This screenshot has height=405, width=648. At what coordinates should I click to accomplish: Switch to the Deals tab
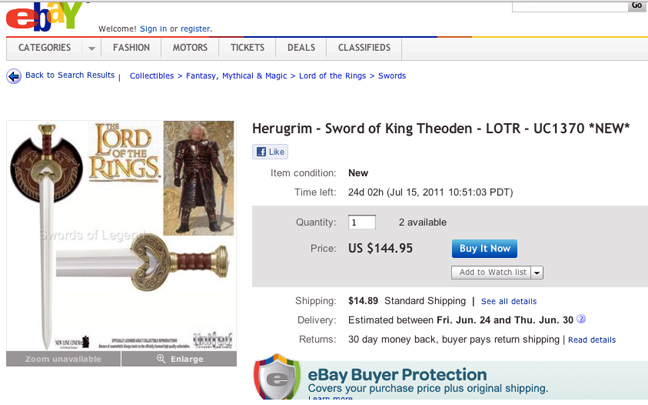[x=301, y=48]
